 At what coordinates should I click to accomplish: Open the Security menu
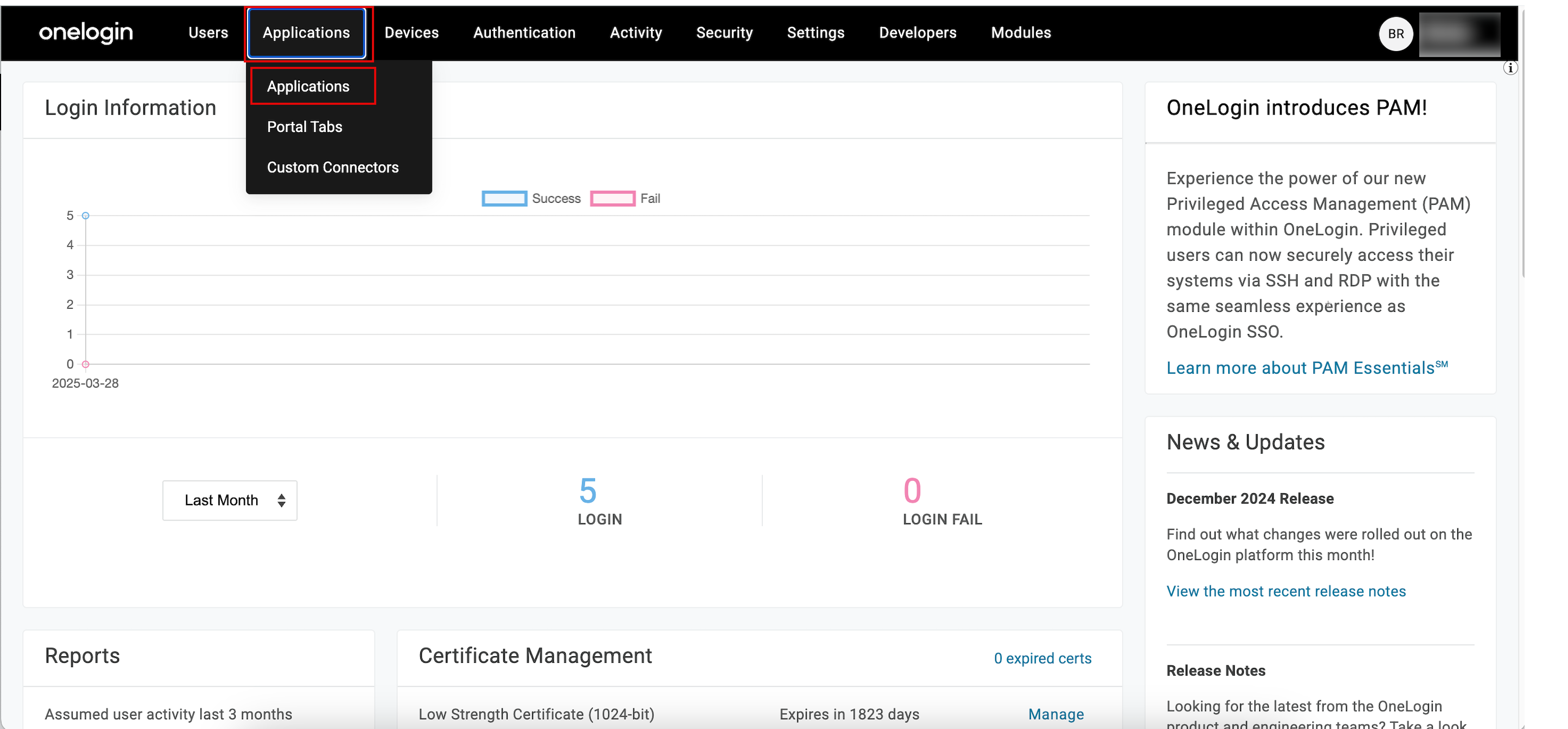click(x=724, y=33)
